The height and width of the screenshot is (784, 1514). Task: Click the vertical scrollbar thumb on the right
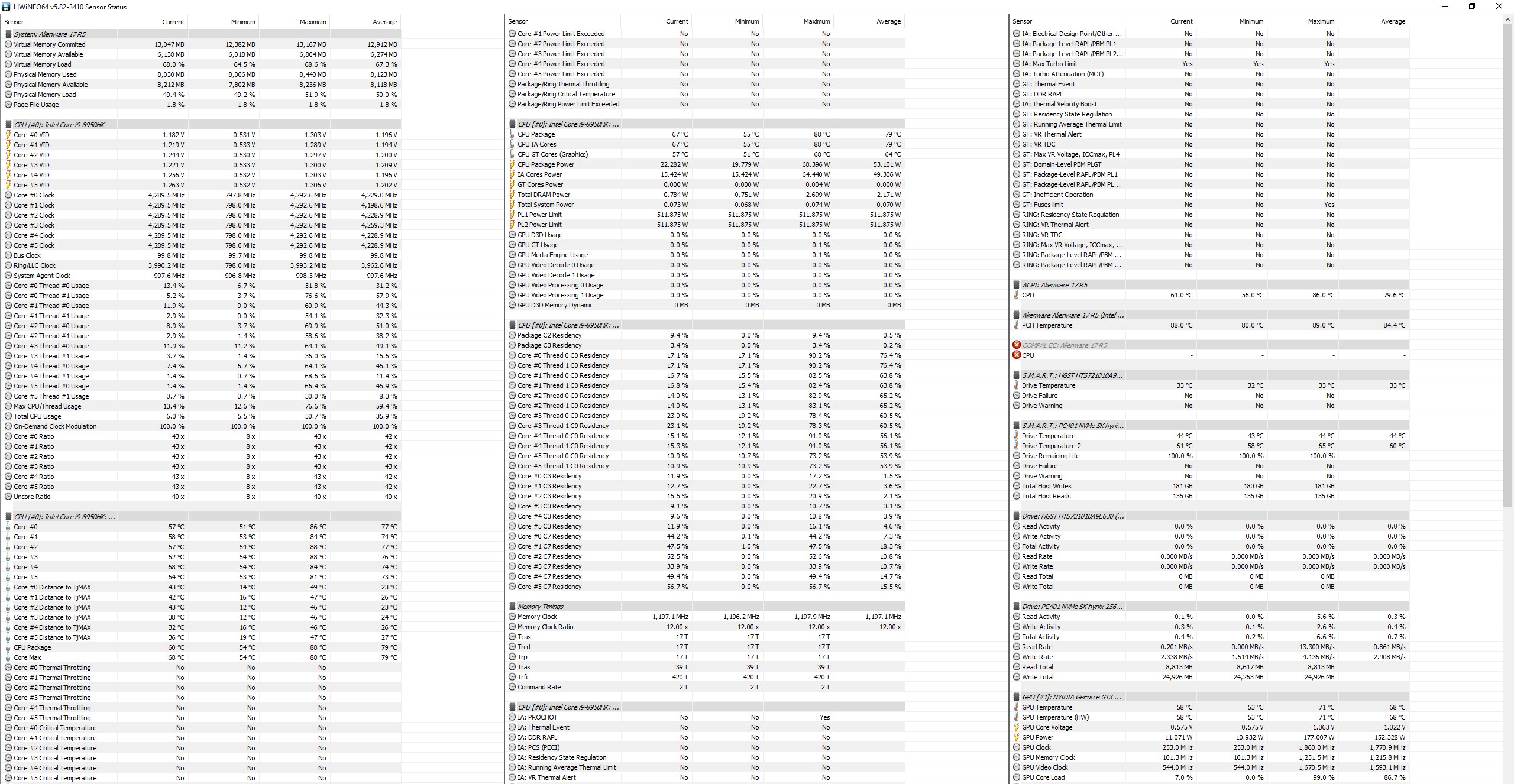[1508, 265]
